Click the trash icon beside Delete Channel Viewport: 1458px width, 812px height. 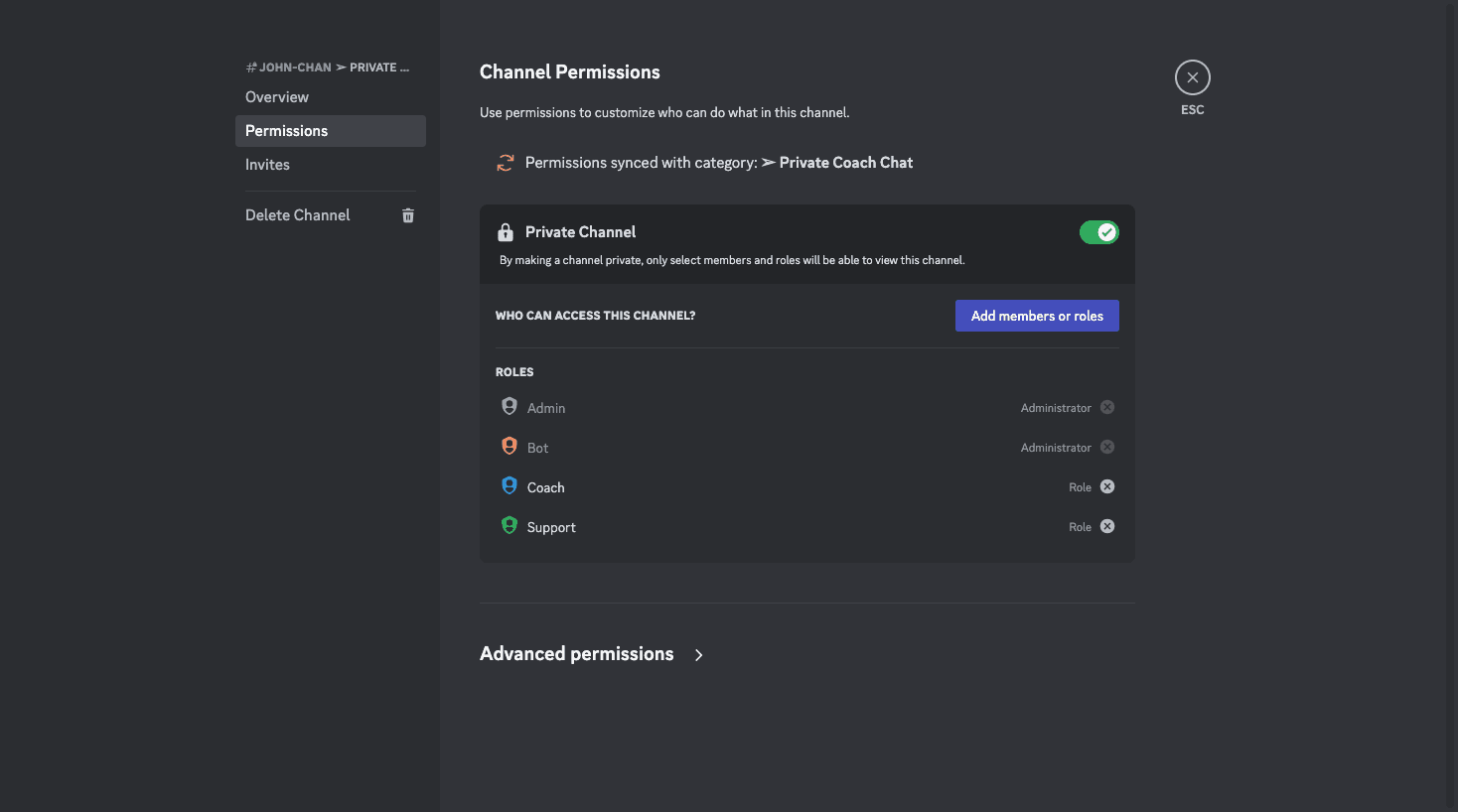408,215
